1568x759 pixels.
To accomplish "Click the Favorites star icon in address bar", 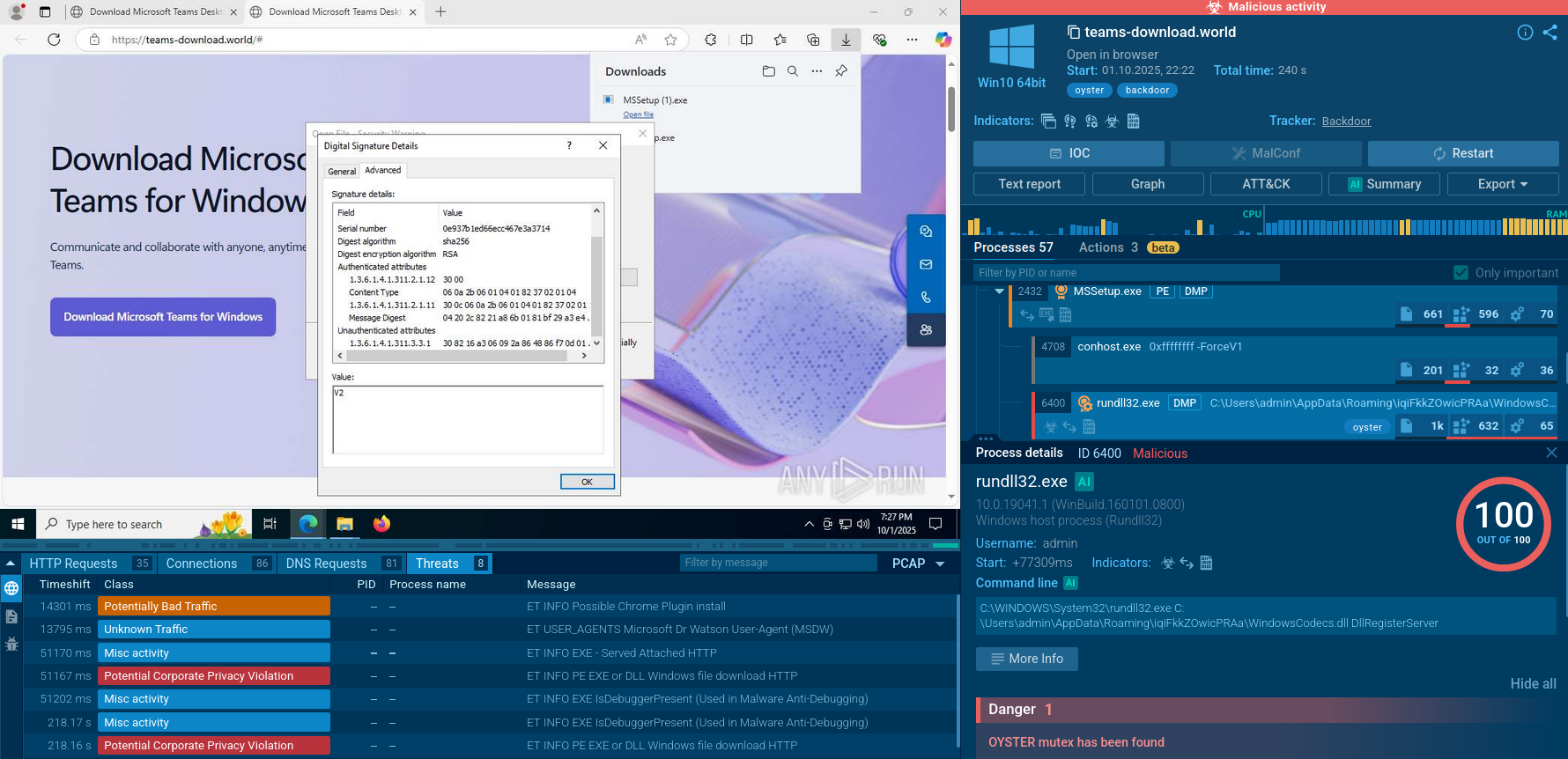I will click(671, 40).
